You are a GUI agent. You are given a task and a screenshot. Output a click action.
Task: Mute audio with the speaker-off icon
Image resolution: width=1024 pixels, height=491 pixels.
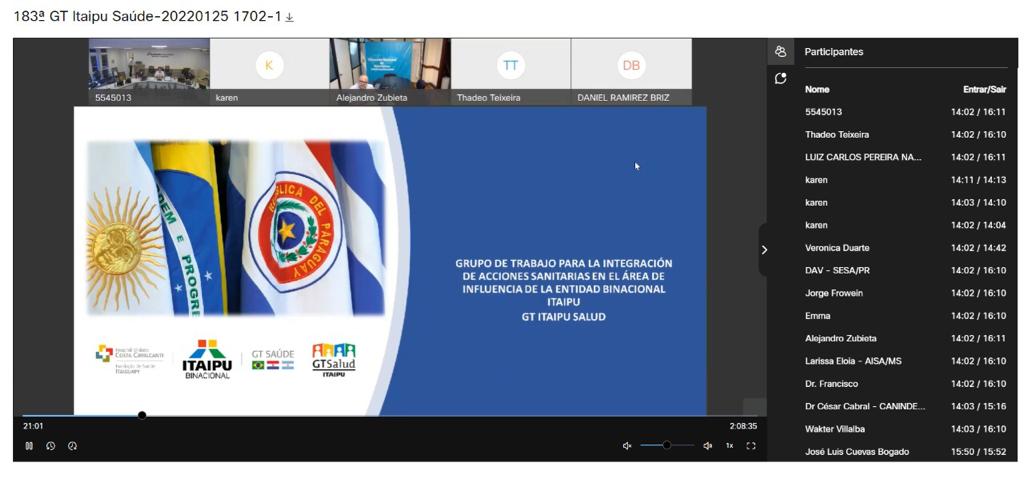pyautogui.click(x=627, y=446)
